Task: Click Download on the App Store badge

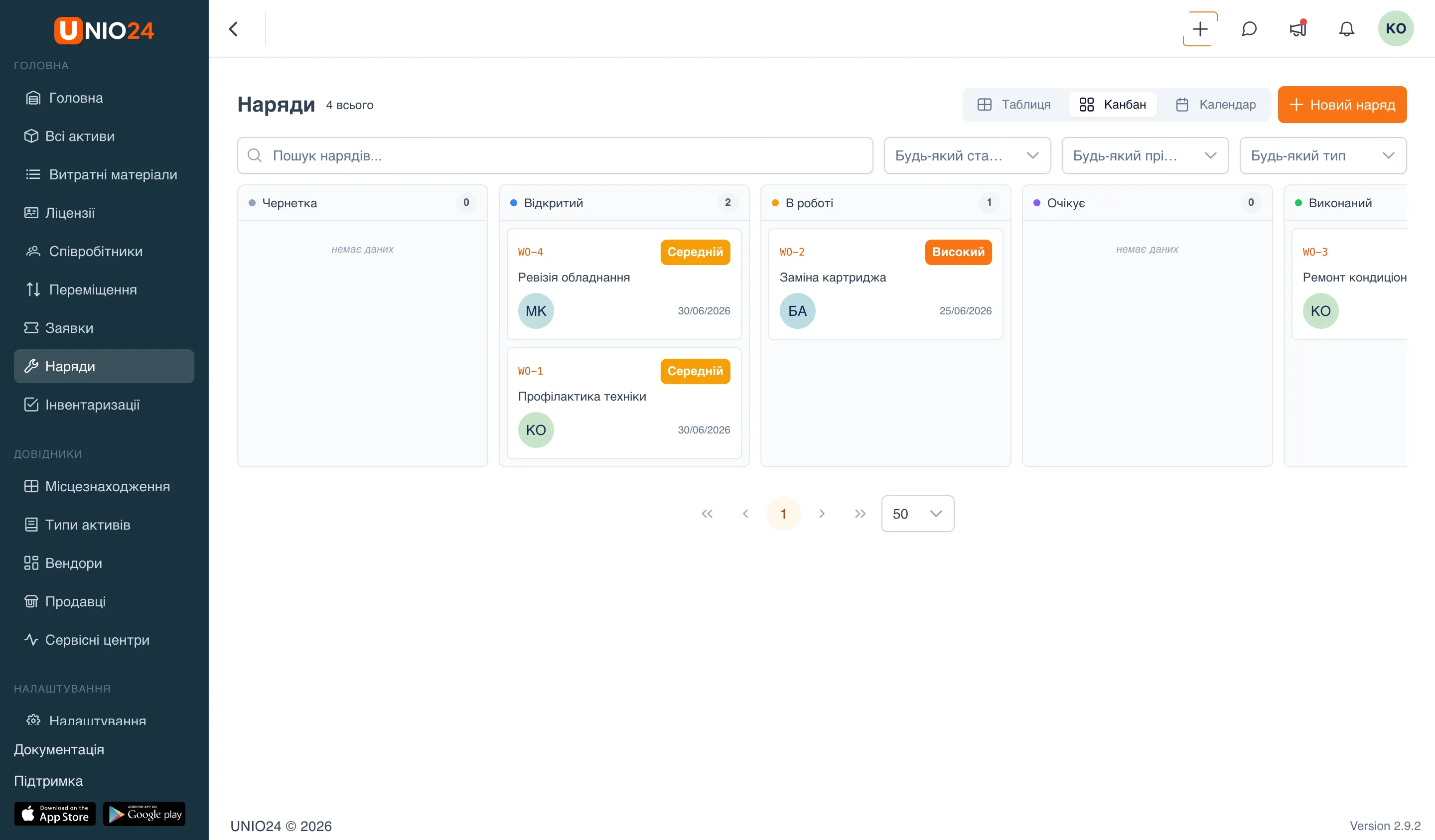Action: click(x=55, y=815)
